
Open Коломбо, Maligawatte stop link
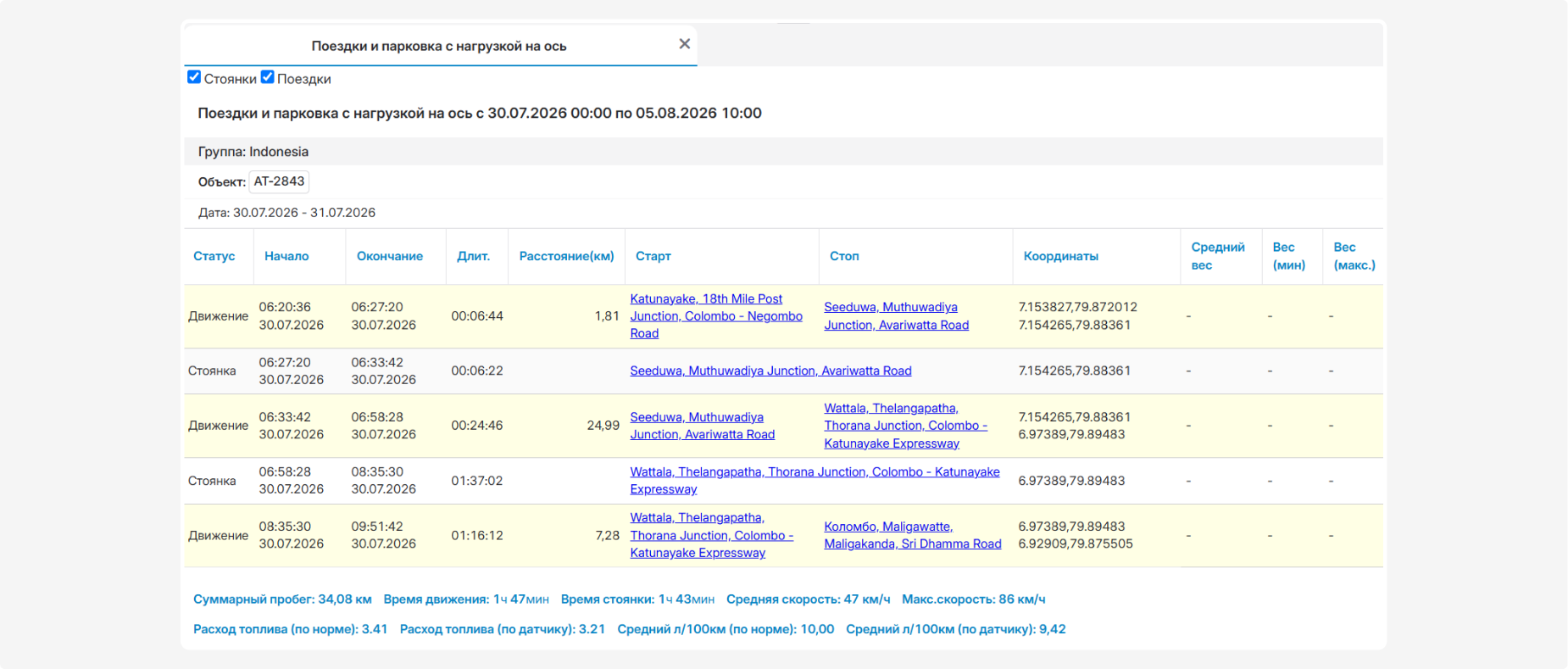click(x=913, y=535)
